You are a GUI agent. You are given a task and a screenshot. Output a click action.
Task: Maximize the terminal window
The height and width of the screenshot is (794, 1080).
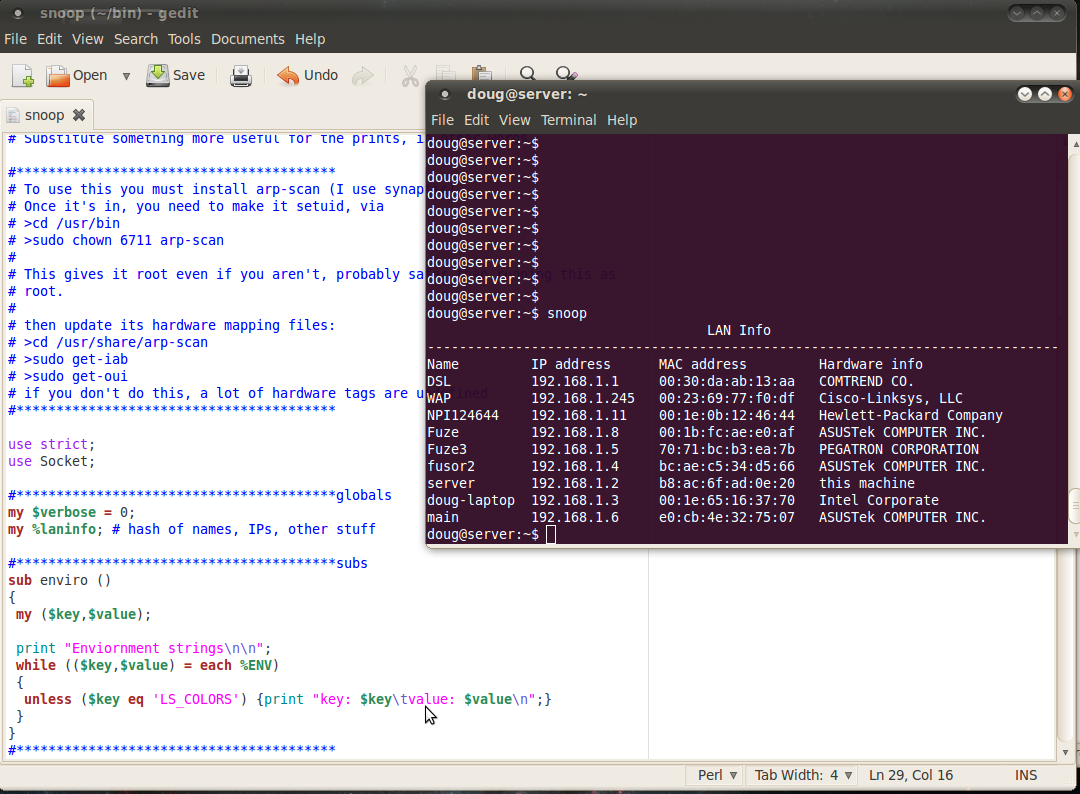[x=1045, y=94]
